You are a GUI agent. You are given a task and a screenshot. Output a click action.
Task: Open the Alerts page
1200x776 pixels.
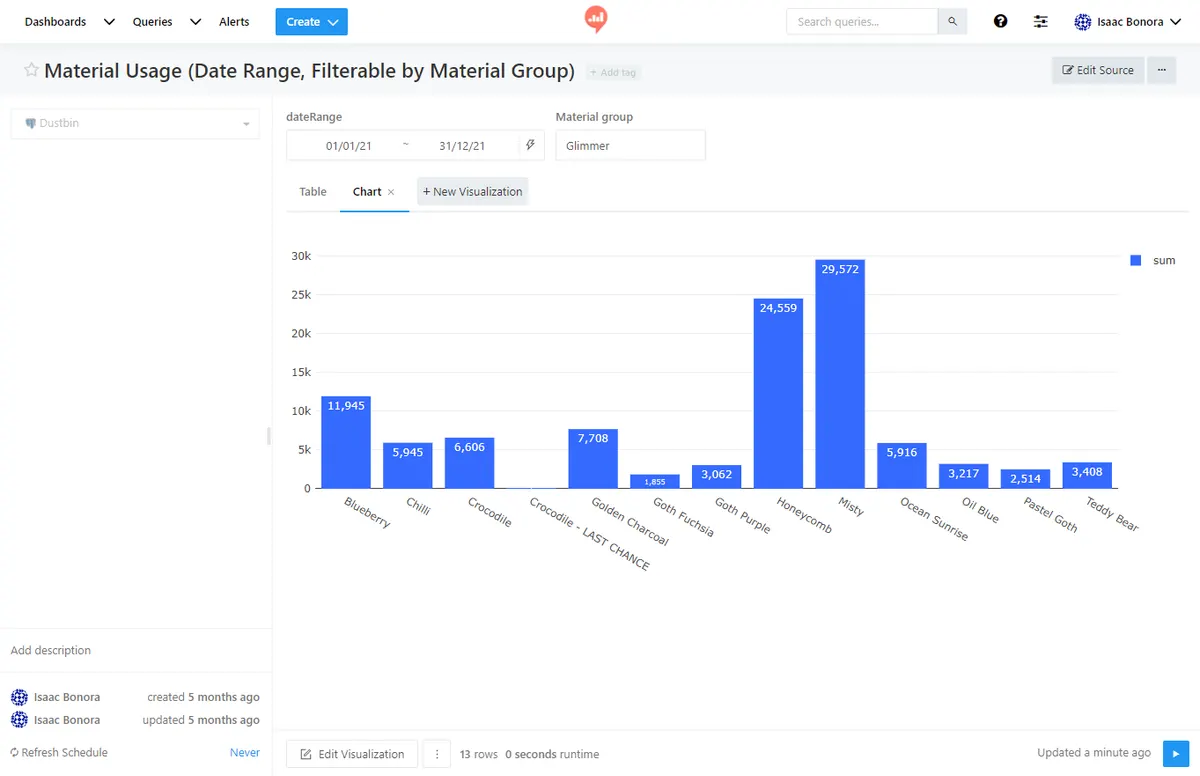pyautogui.click(x=234, y=22)
